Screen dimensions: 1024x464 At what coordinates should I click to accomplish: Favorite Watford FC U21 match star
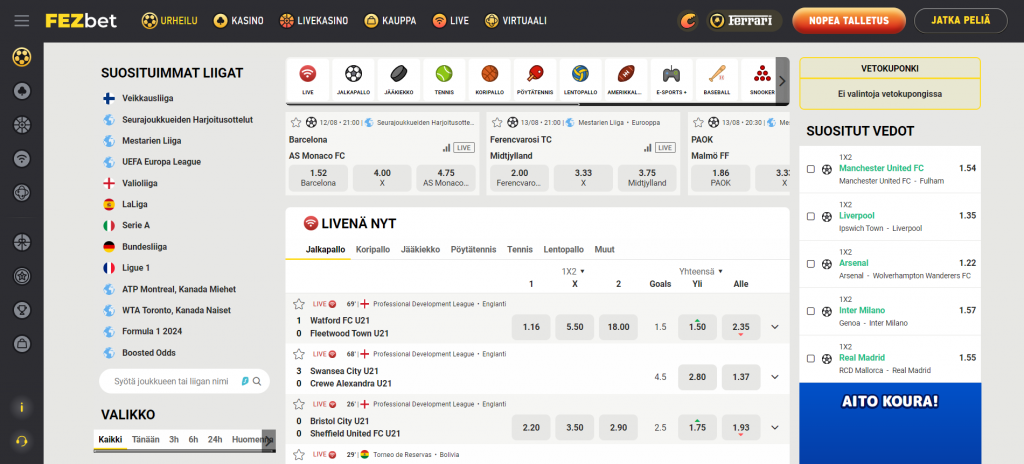click(x=298, y=304)
